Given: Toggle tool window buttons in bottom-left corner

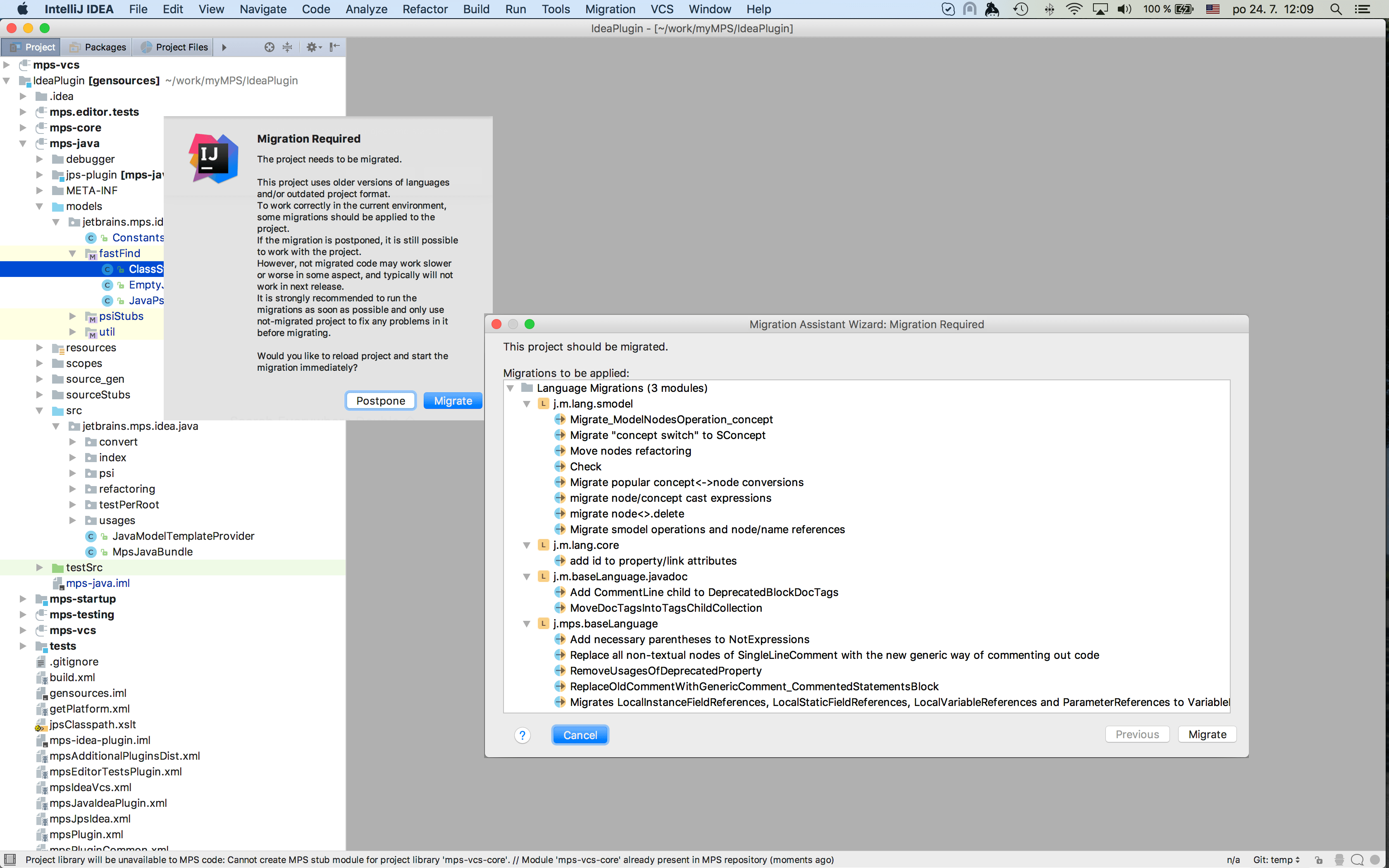Looking at the screenshot, I should [x=10, y=859].
